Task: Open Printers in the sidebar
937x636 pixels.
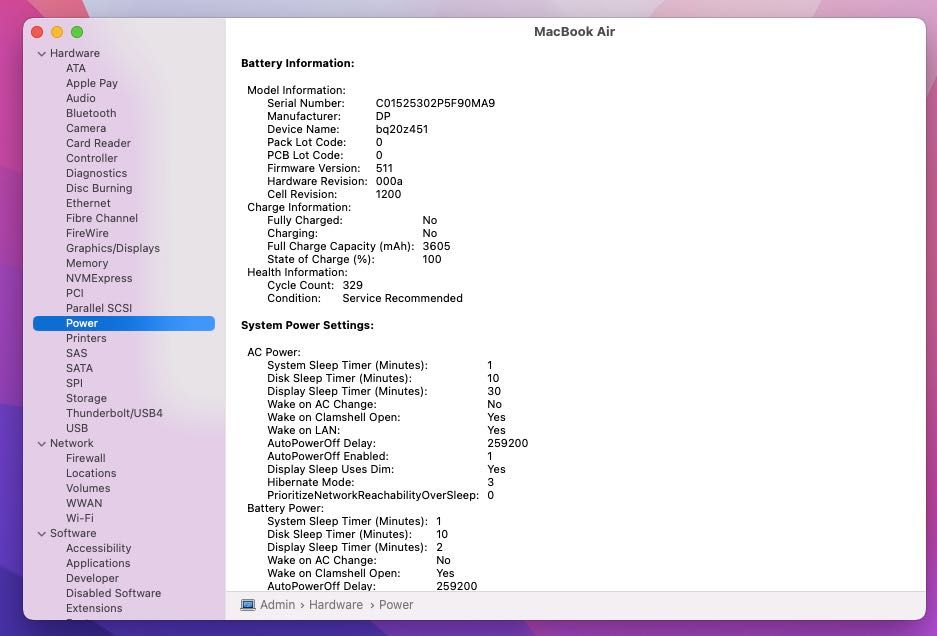Action: point(86,338)
